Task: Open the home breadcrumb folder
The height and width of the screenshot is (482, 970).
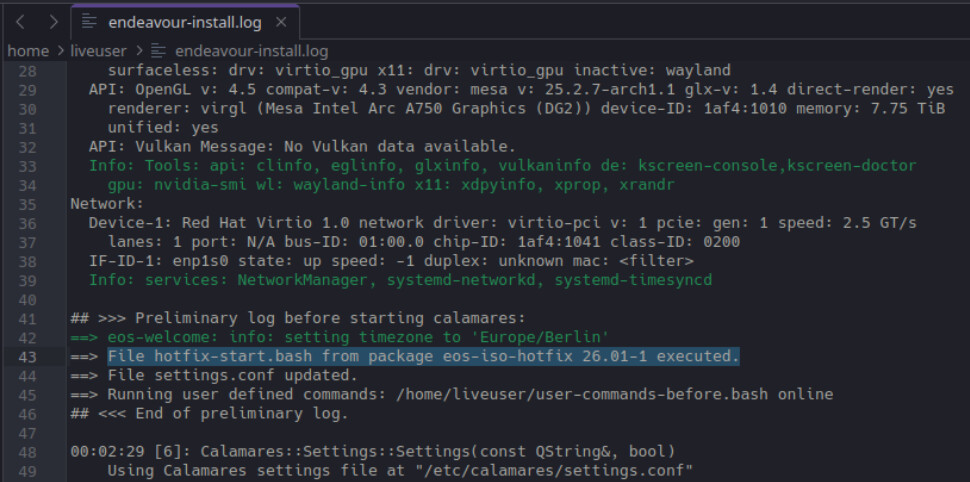Action: click(27, 50)
